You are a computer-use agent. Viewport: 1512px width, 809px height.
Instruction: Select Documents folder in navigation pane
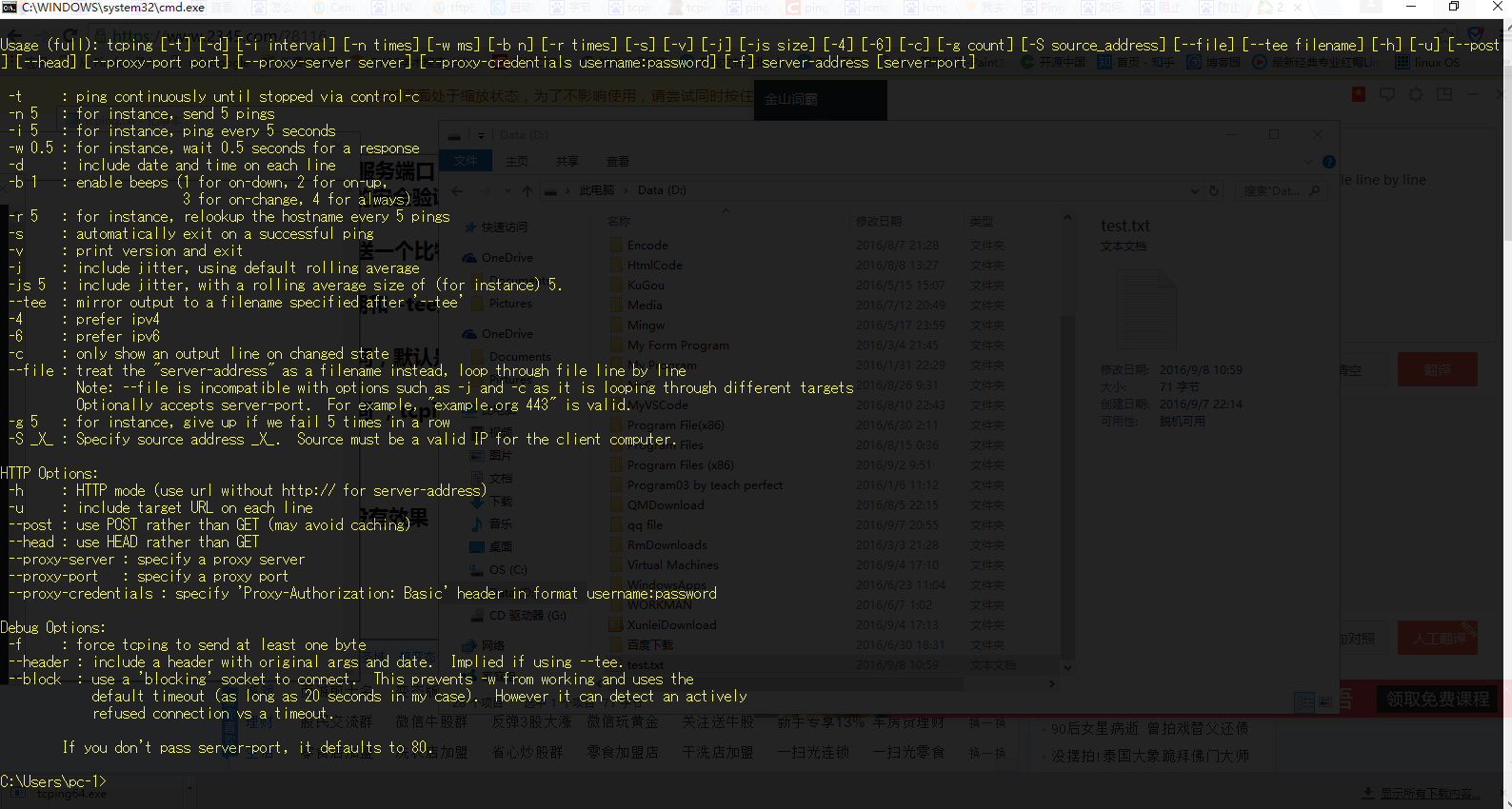pyautogui.click(x=520, y=357)
